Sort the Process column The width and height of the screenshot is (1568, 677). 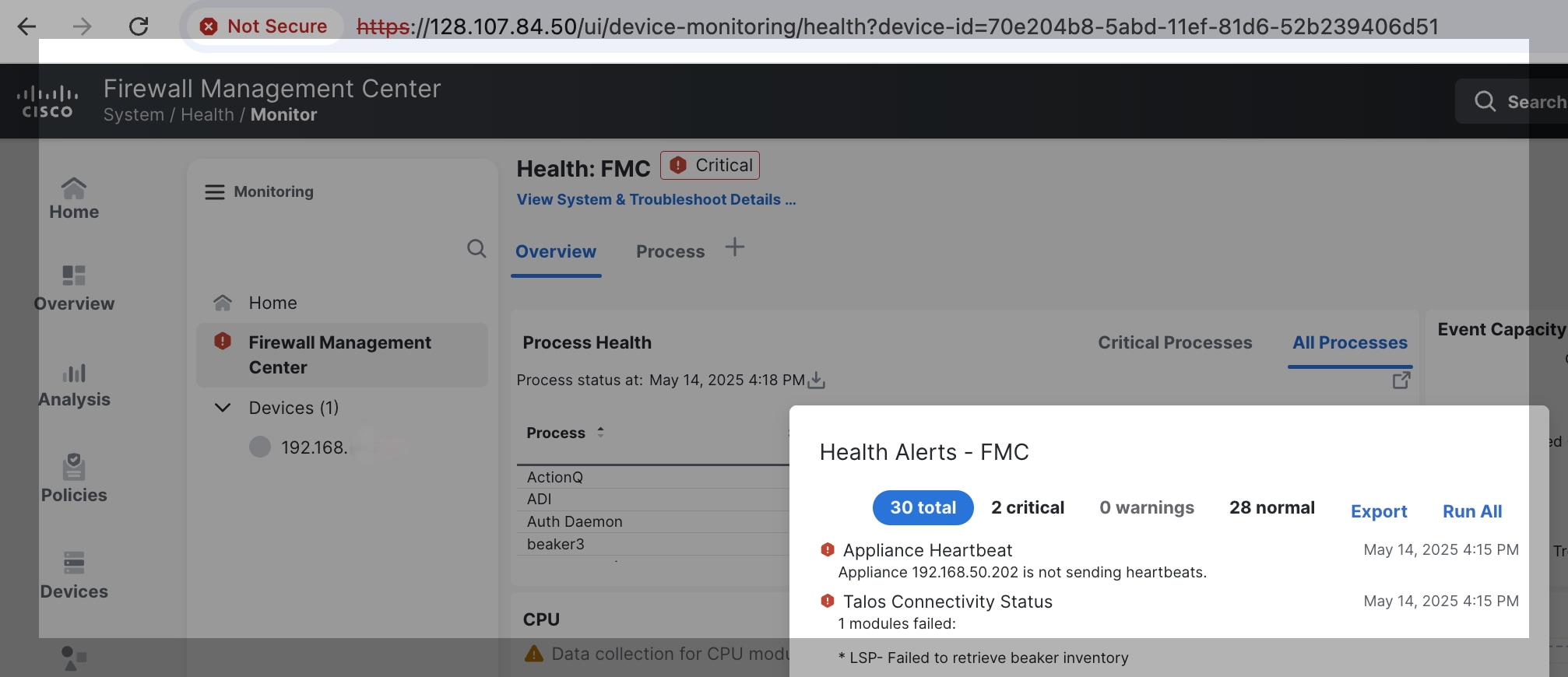600,433
